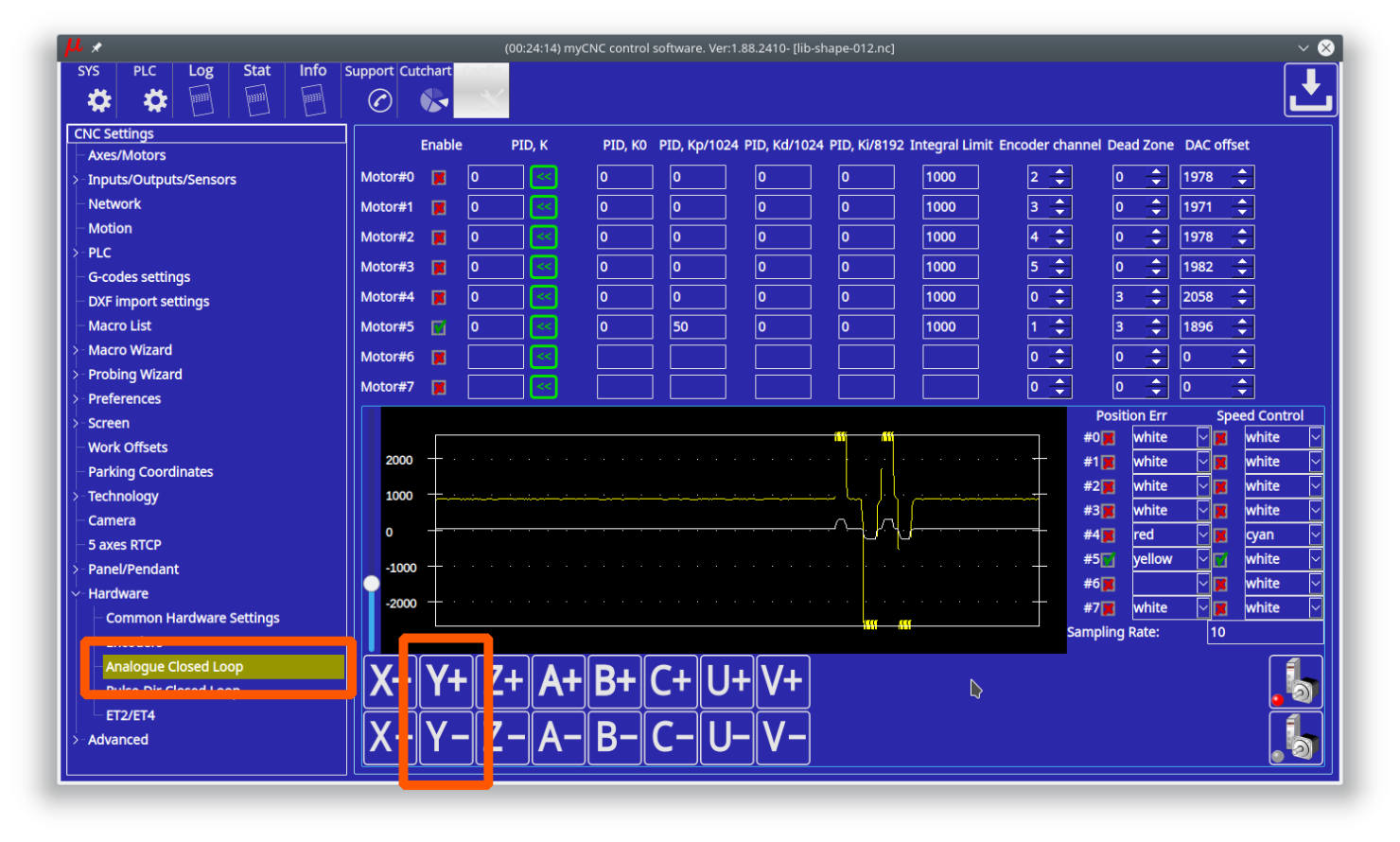Open the #5 yellow color dropdown

pos(1203,559)
